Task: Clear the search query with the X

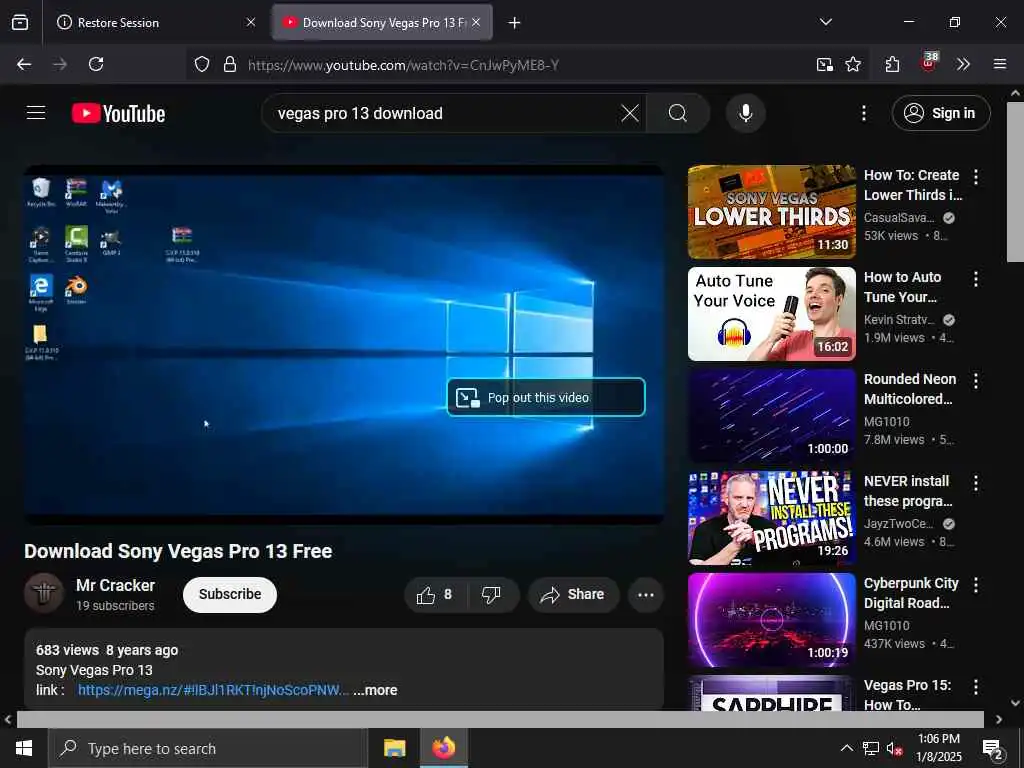Action: coord(630,113)
